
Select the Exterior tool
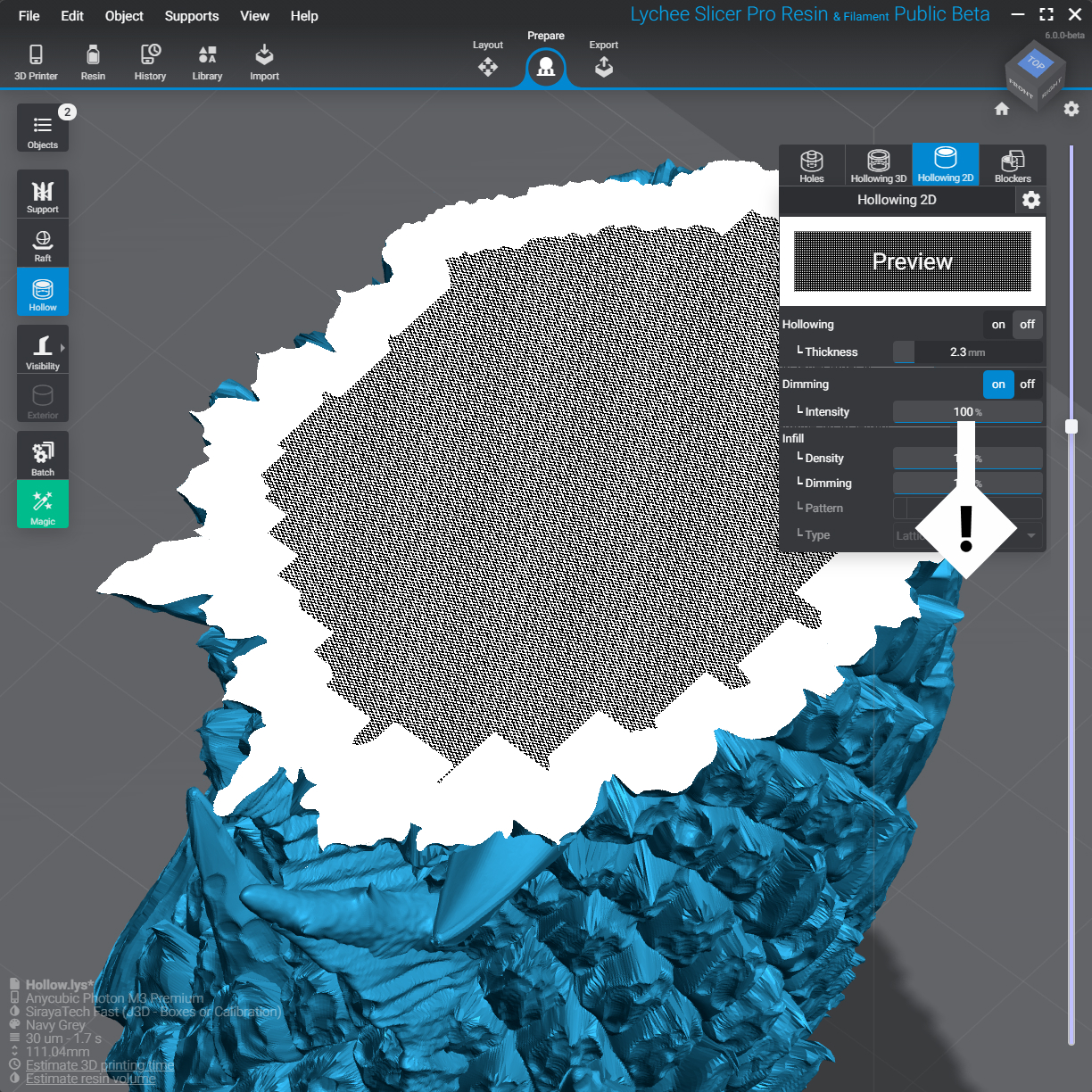42,398
